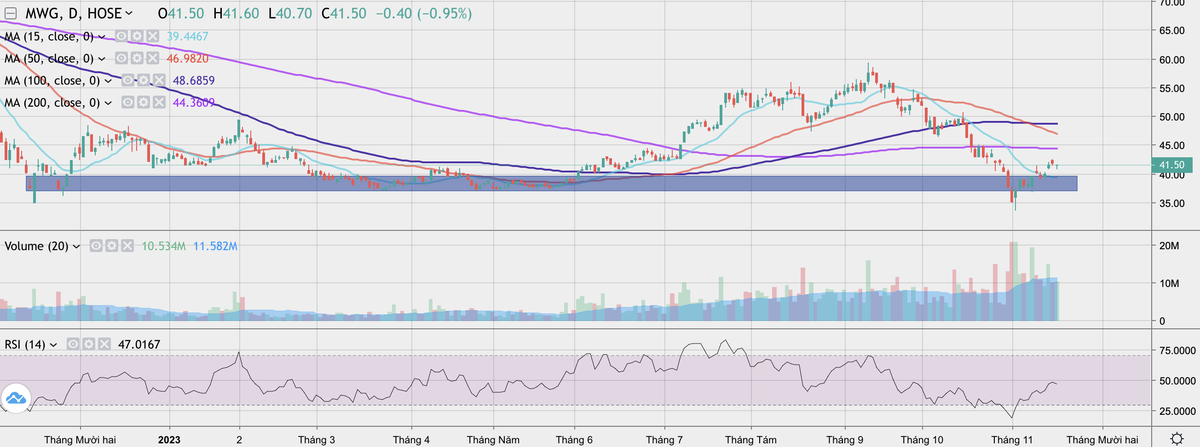1200x447 pixels.
Task: Hide the MA 100 indicator line
Action: click(129, 80)
